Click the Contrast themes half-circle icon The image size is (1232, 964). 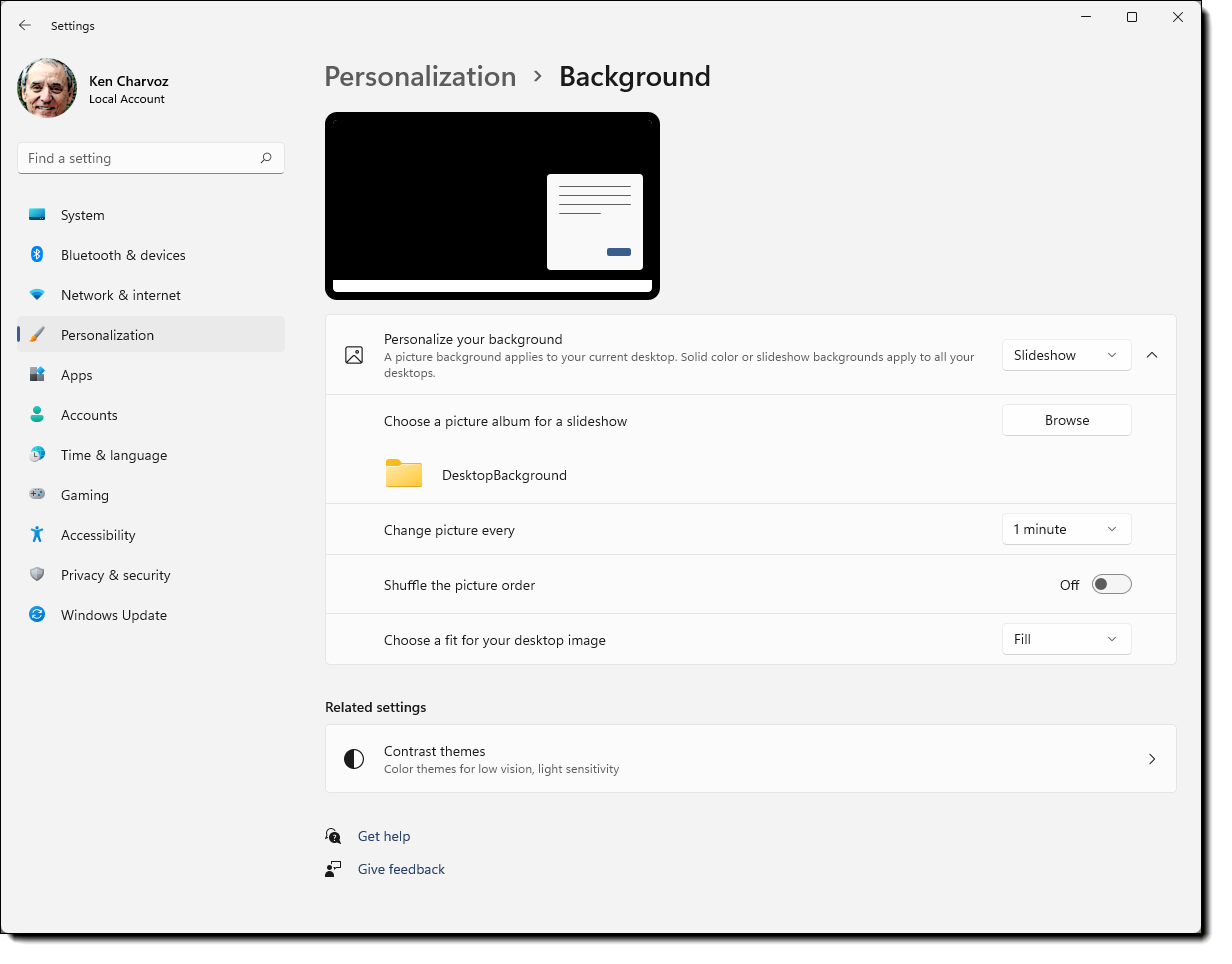354,759
